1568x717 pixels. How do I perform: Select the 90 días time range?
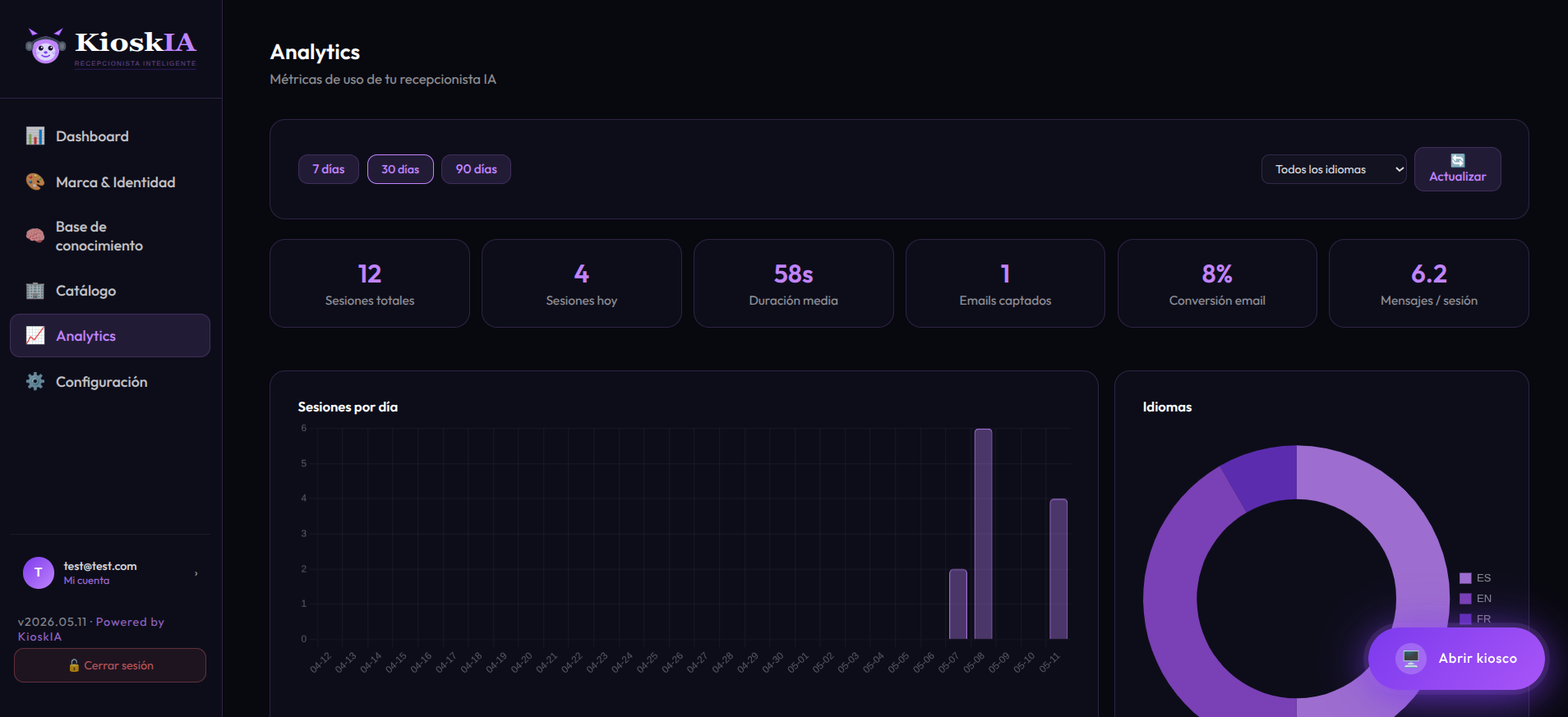[477, 169]
